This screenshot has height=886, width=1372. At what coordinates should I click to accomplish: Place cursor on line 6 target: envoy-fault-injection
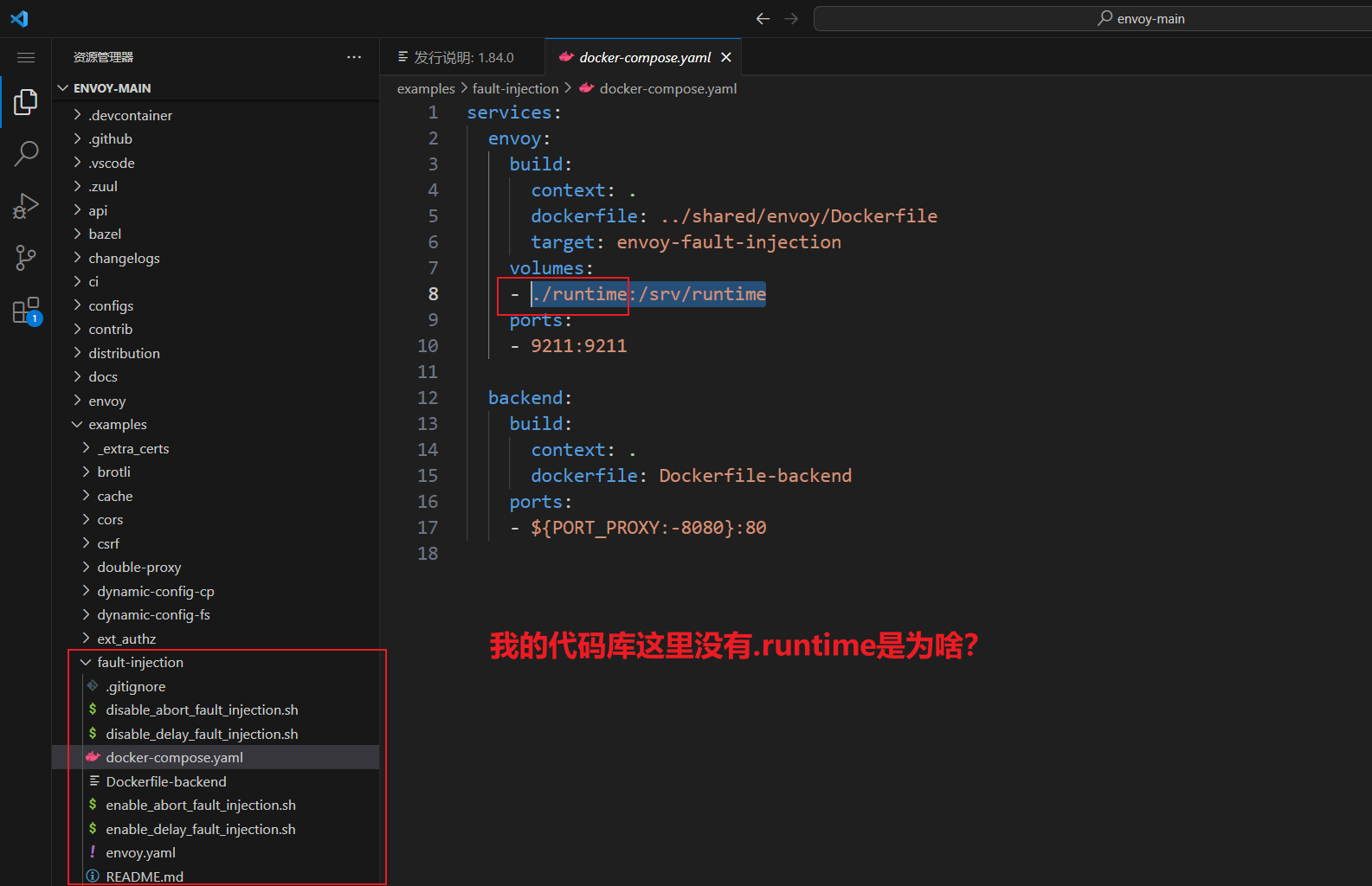(x=686, y=242)
